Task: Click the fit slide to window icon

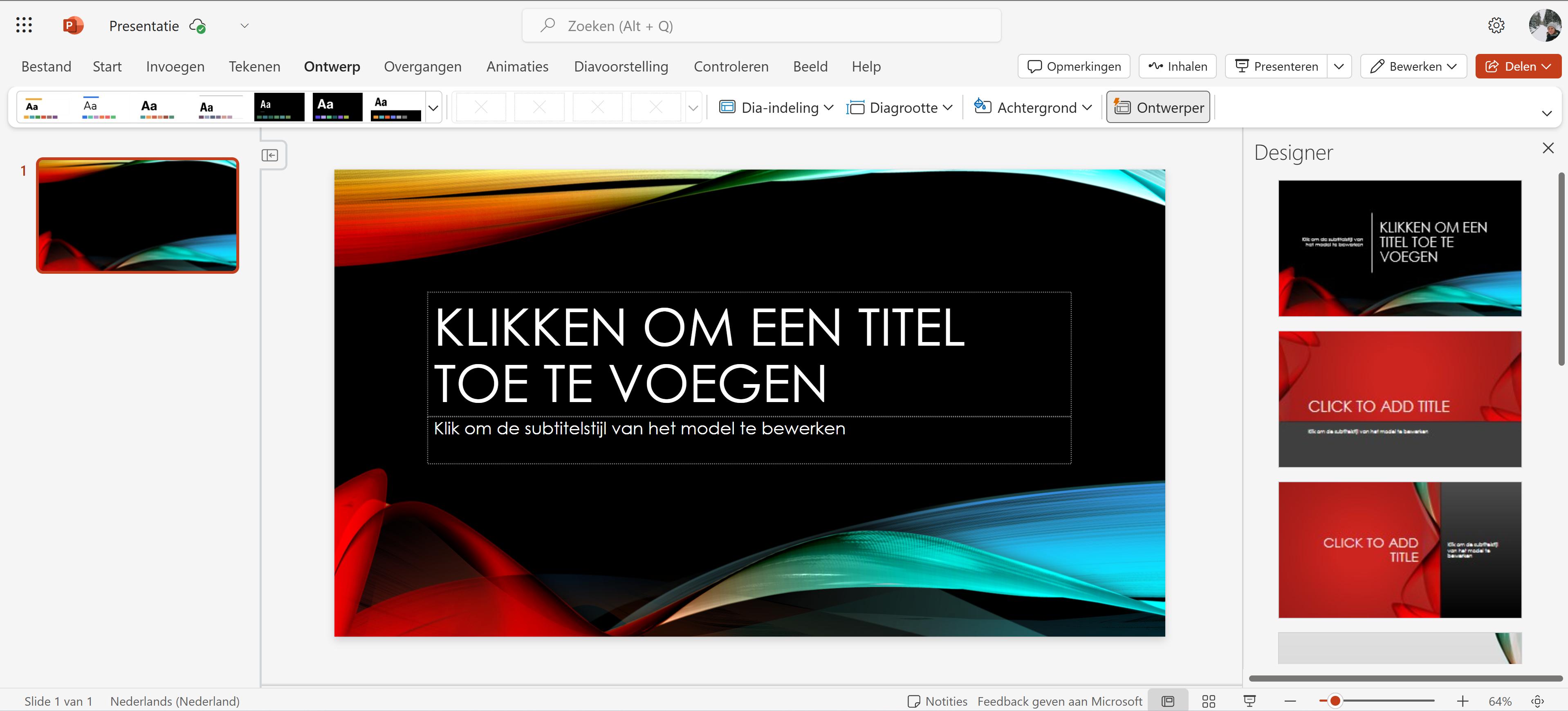Action: [1538, 701]
